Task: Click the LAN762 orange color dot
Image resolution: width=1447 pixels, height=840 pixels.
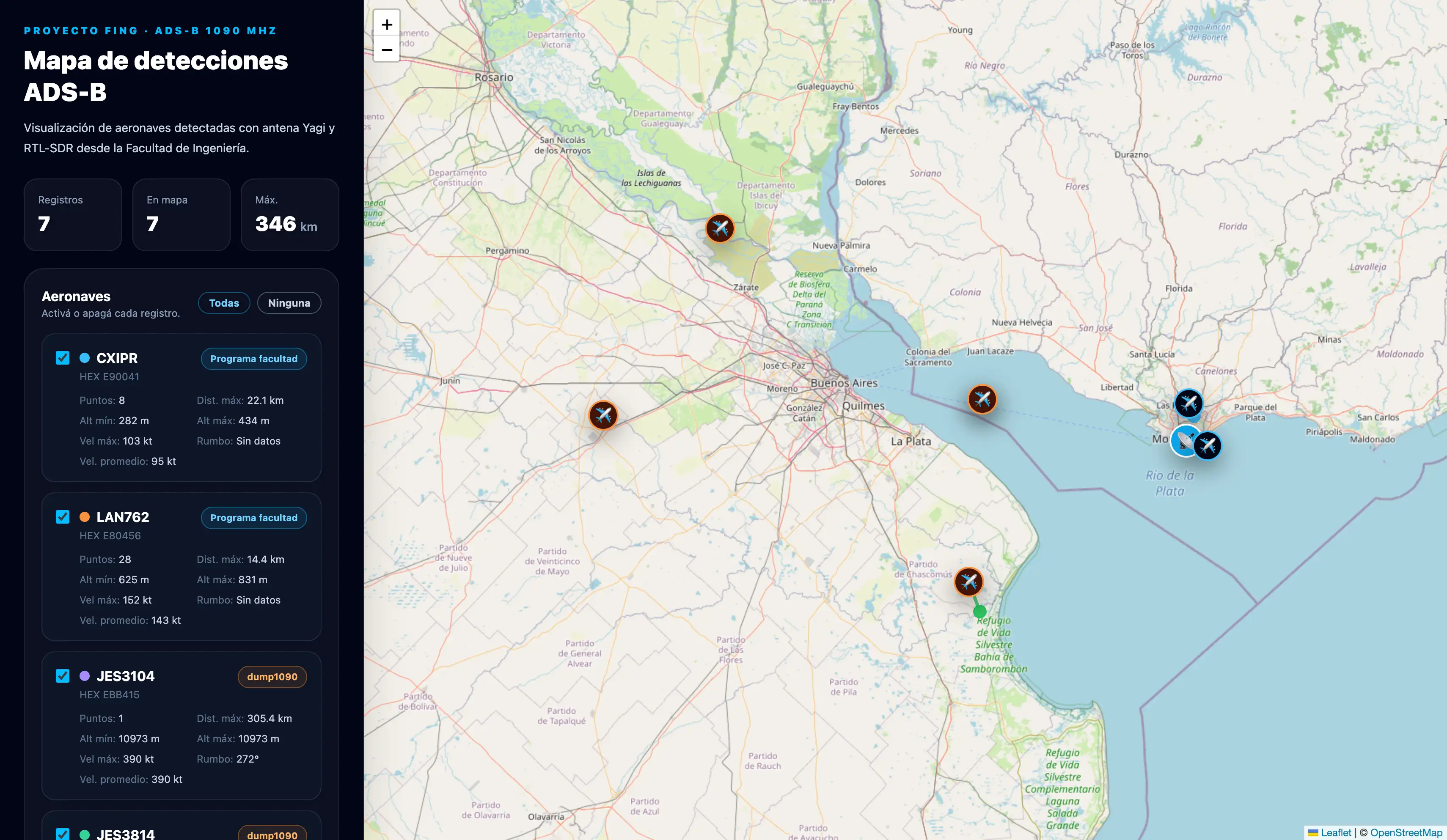Action: pyautogui.click(x=85, y=517)
